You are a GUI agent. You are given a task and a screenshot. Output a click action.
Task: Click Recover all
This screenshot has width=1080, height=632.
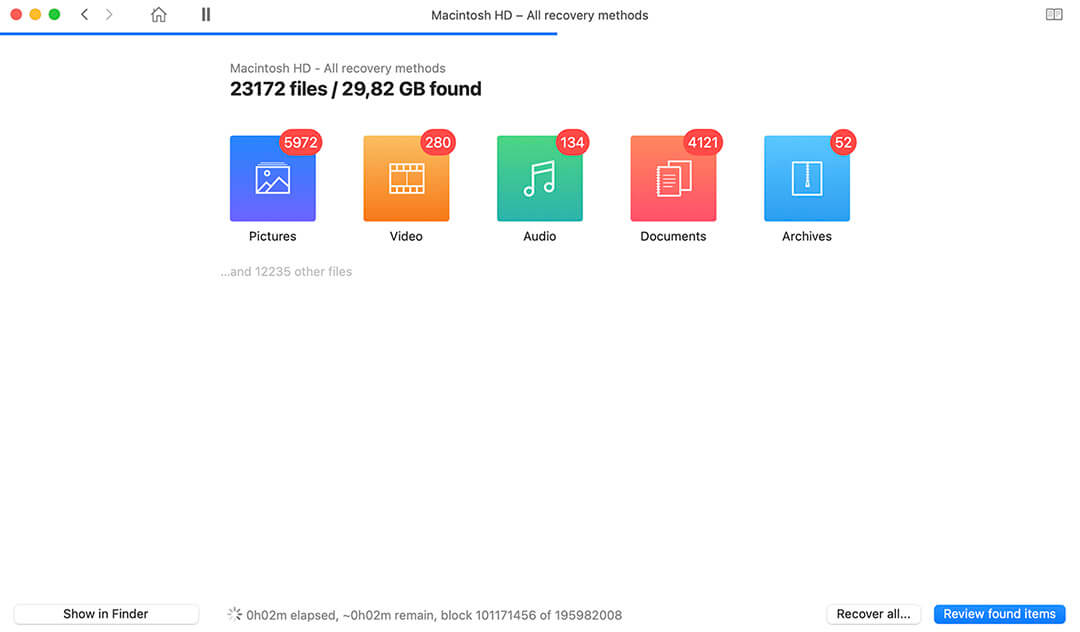(x=873, y=613)
